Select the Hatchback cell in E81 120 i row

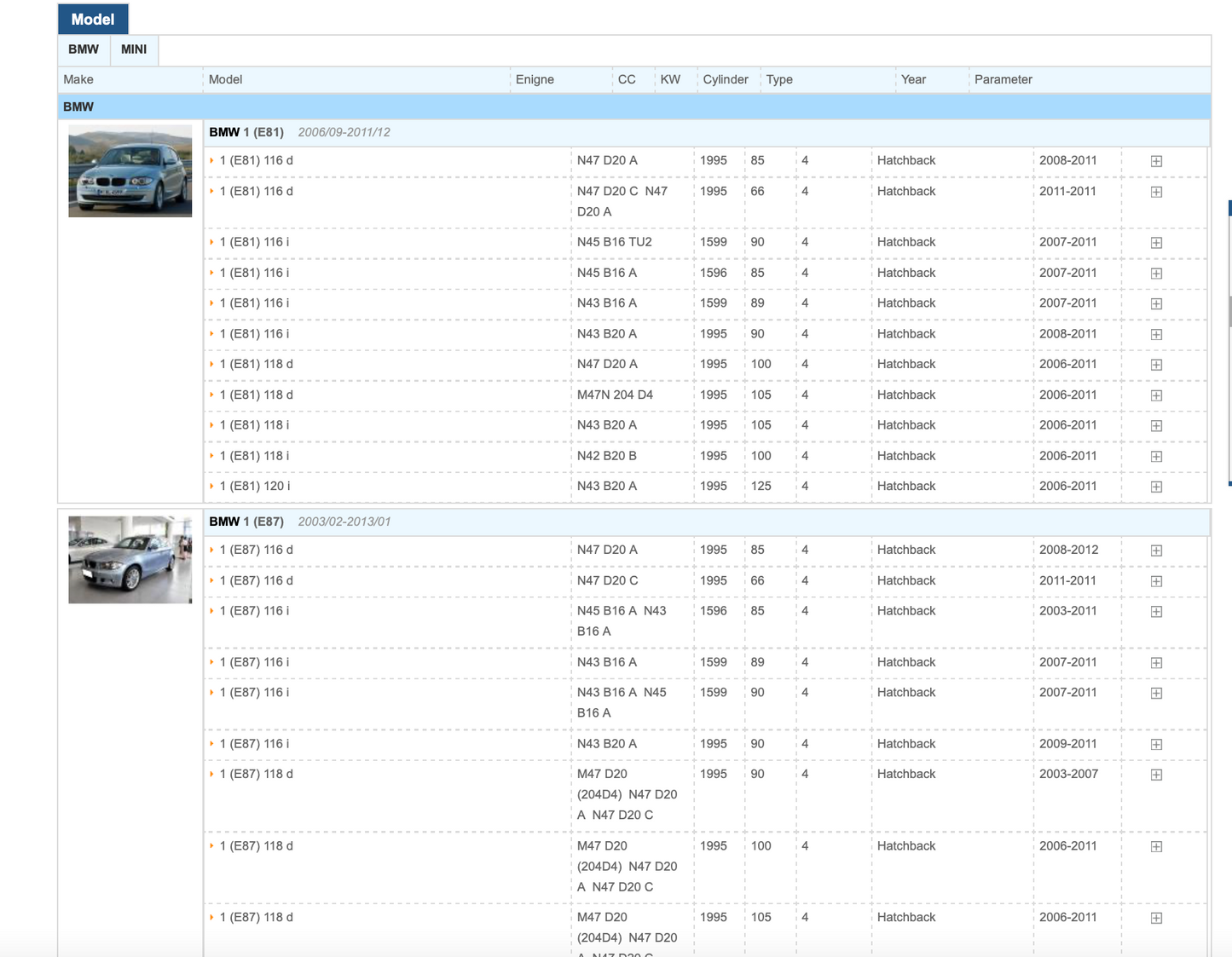[906, 486]
